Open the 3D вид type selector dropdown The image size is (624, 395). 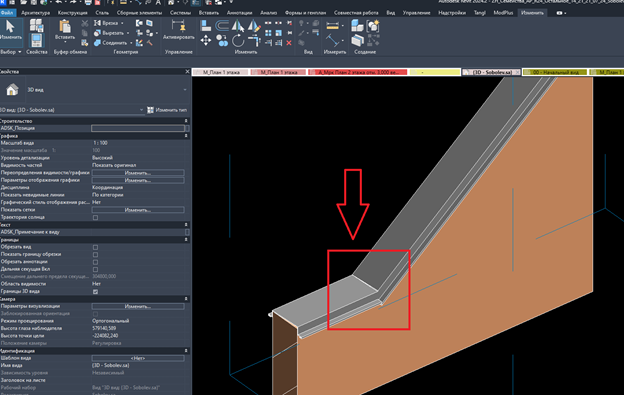click(185, 90)
